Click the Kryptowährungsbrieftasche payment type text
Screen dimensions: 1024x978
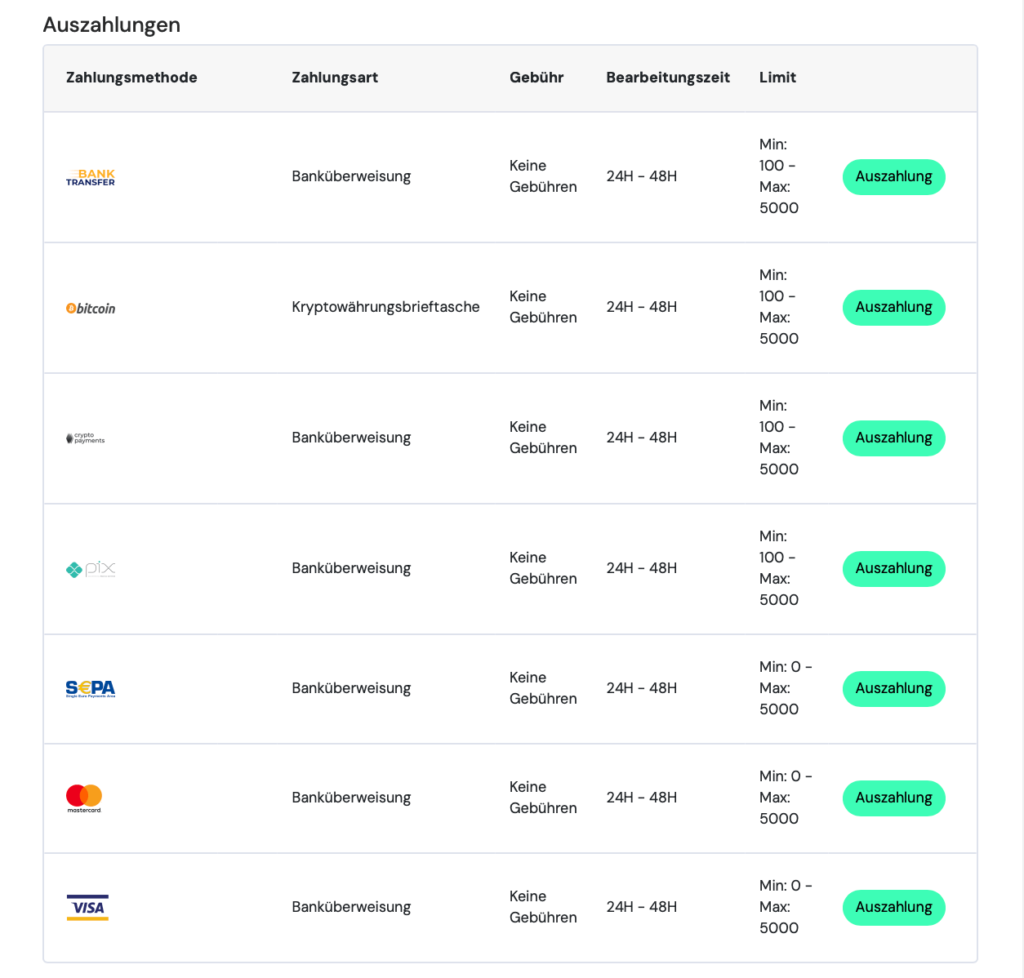coord(385,307)
